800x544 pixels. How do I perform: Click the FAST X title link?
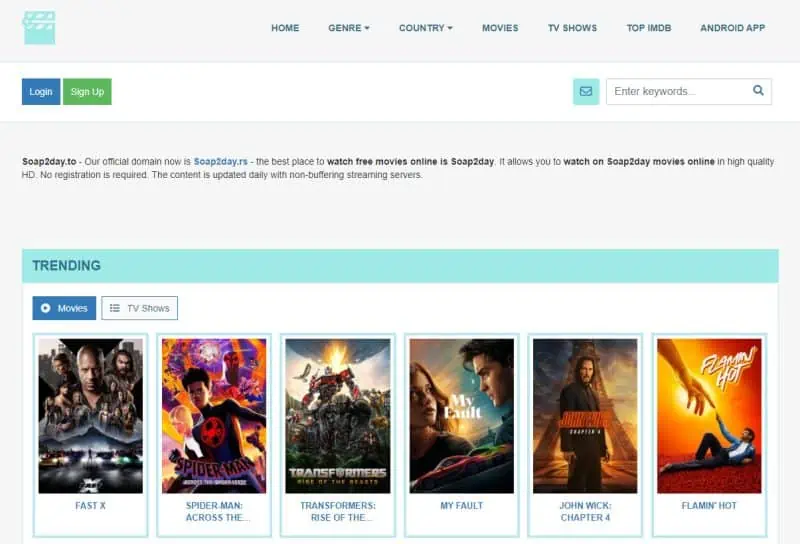click(90, 506)
